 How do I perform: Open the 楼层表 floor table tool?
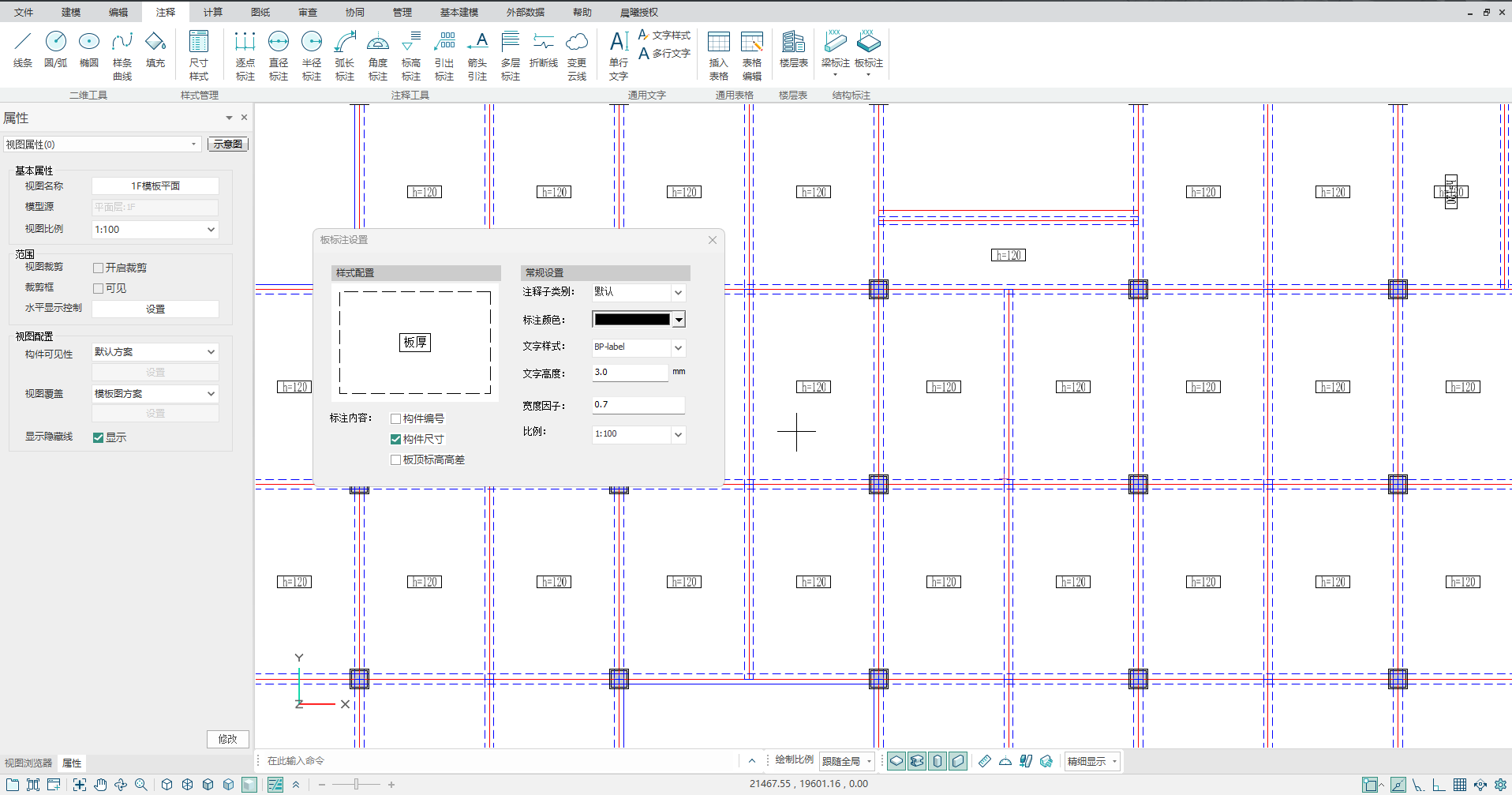tap(793, 50)
